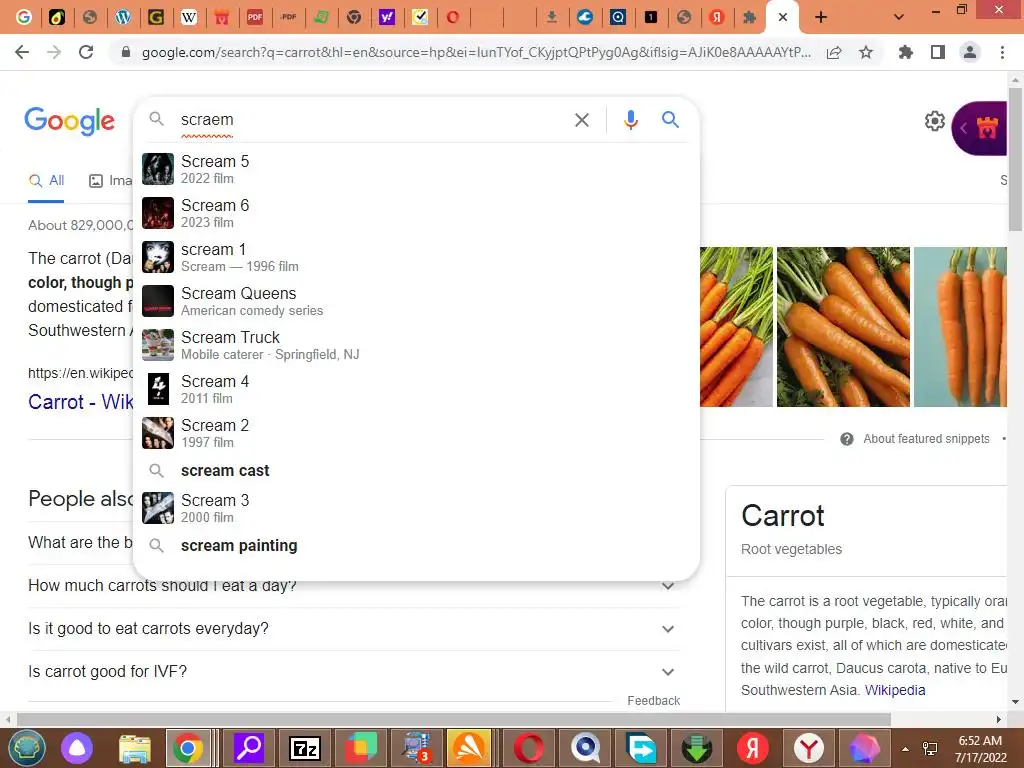Start voice search with microphone icon
Image resolution: width=1024 pixels, height=768 pixels.
(x=630, y=120)
